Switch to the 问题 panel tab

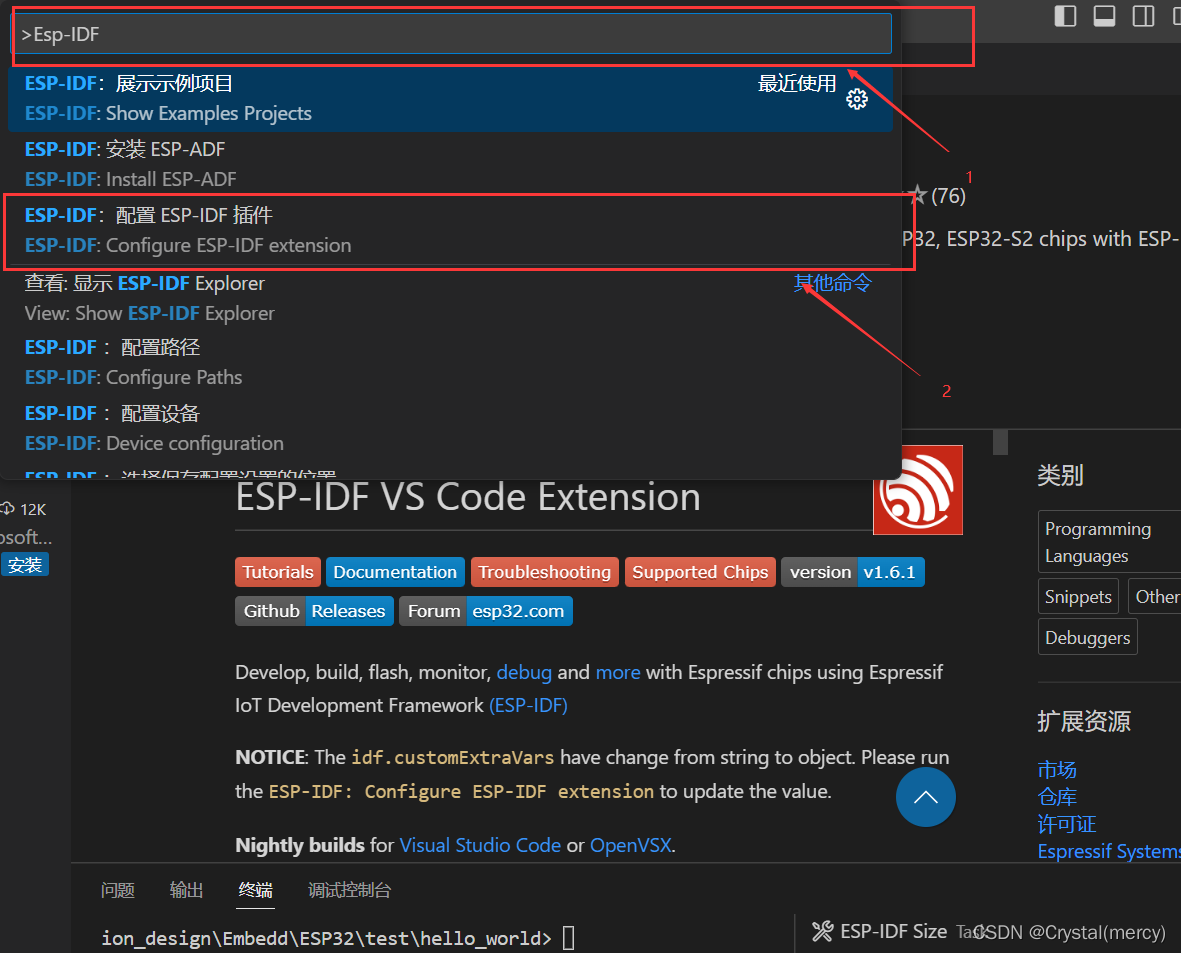tap(117, 890)
